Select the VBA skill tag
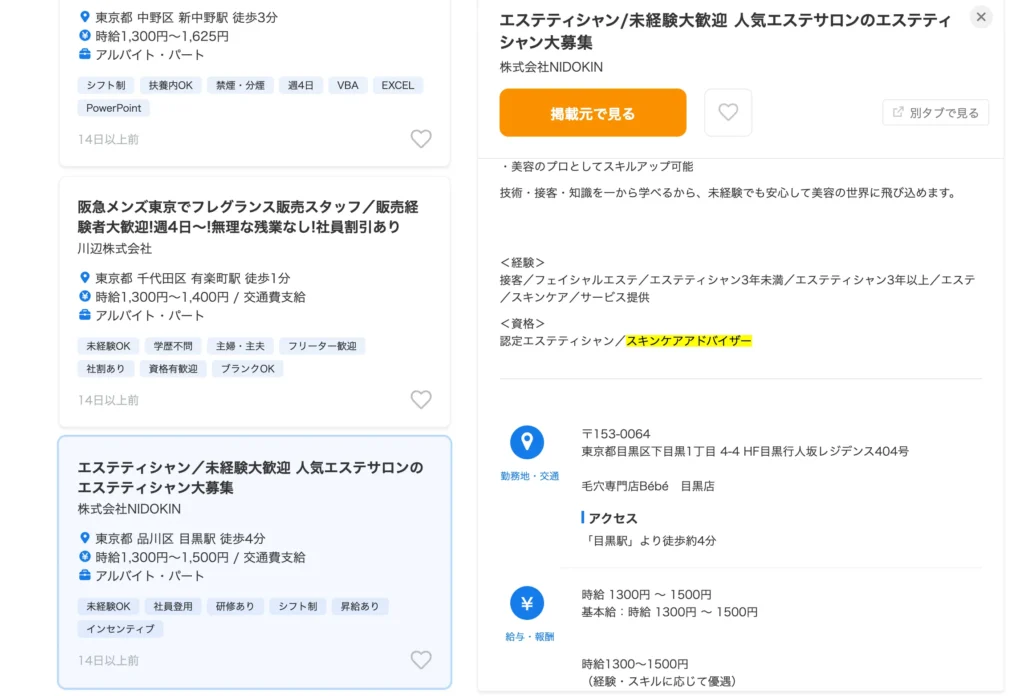 [347, 85]
